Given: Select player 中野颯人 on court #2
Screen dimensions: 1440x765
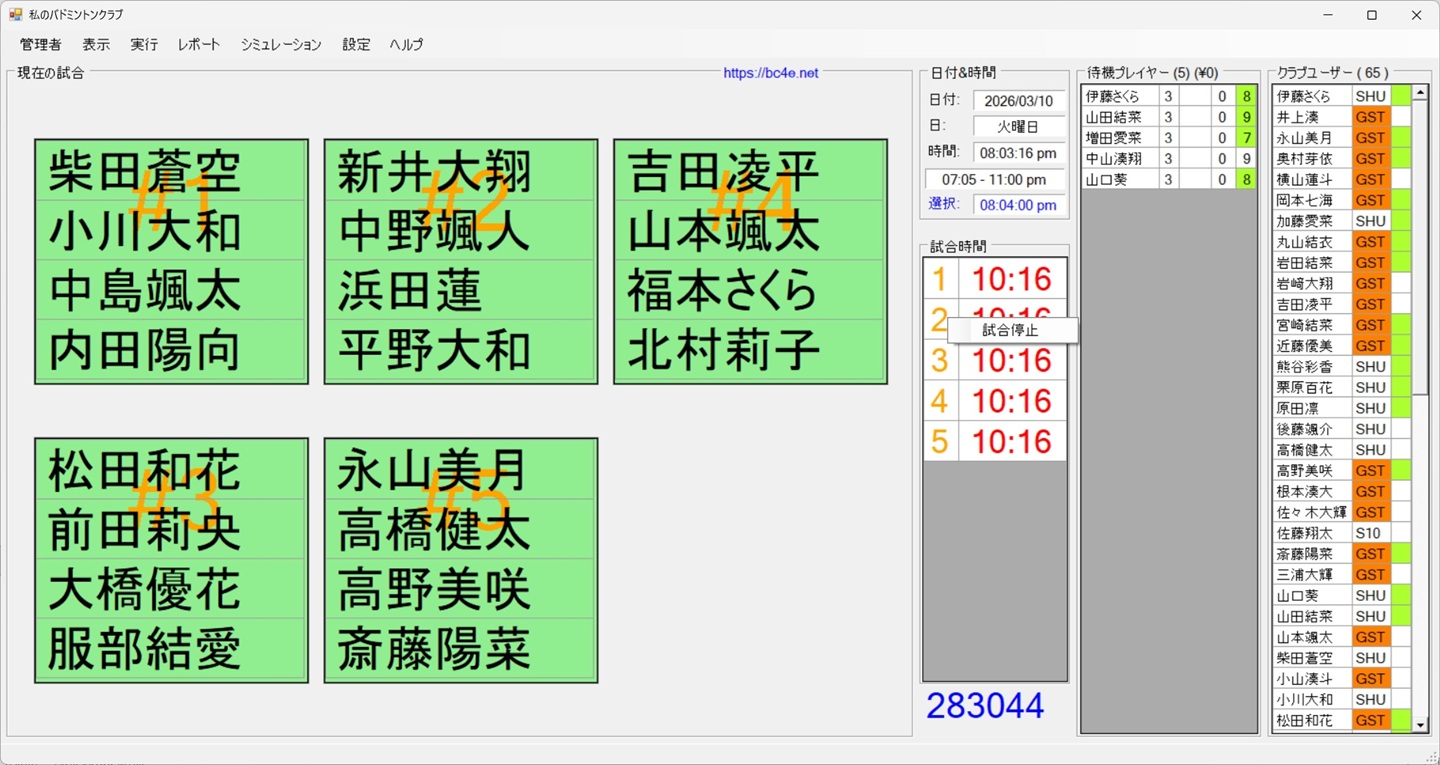Looking at the screenshot, I should click(x=461, y=231).
